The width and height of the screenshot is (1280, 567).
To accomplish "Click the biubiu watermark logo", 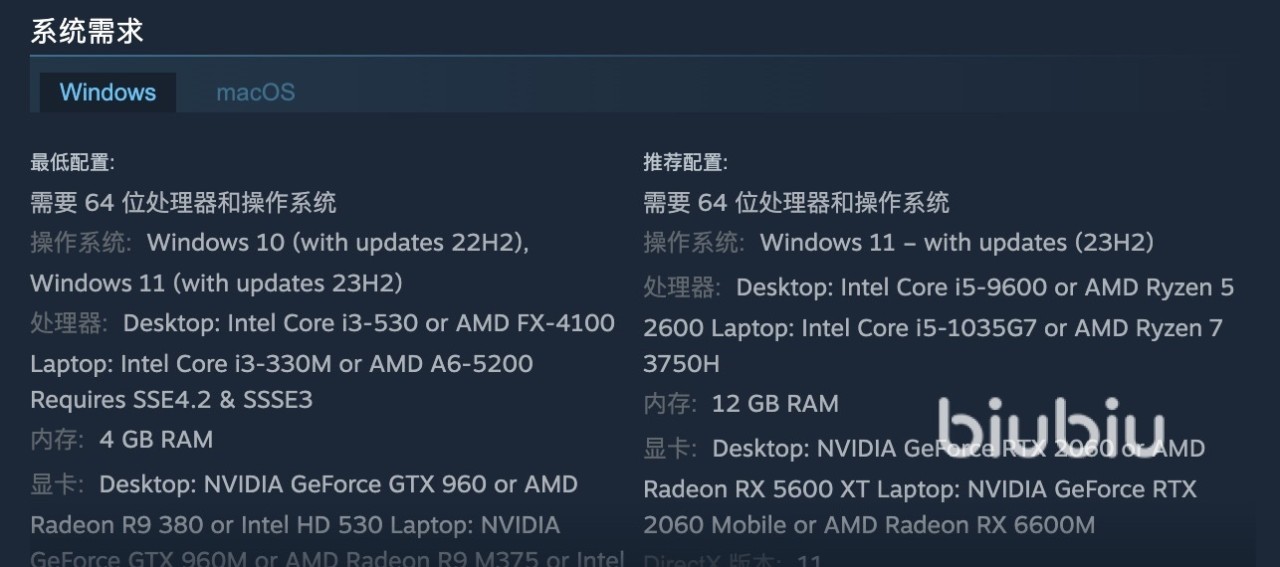I will pos(1050,425).
